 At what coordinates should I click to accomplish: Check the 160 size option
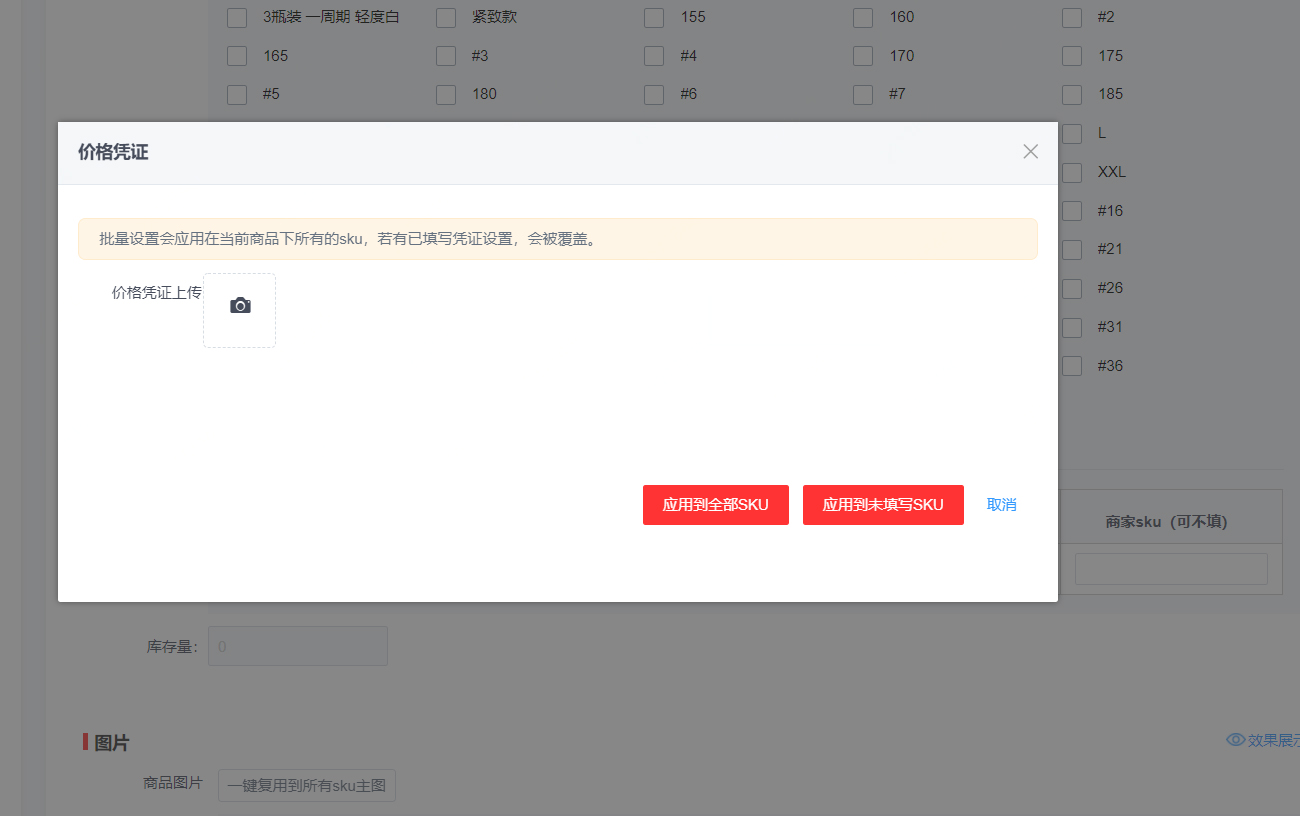pyautogui.click(x=863, y=17)
